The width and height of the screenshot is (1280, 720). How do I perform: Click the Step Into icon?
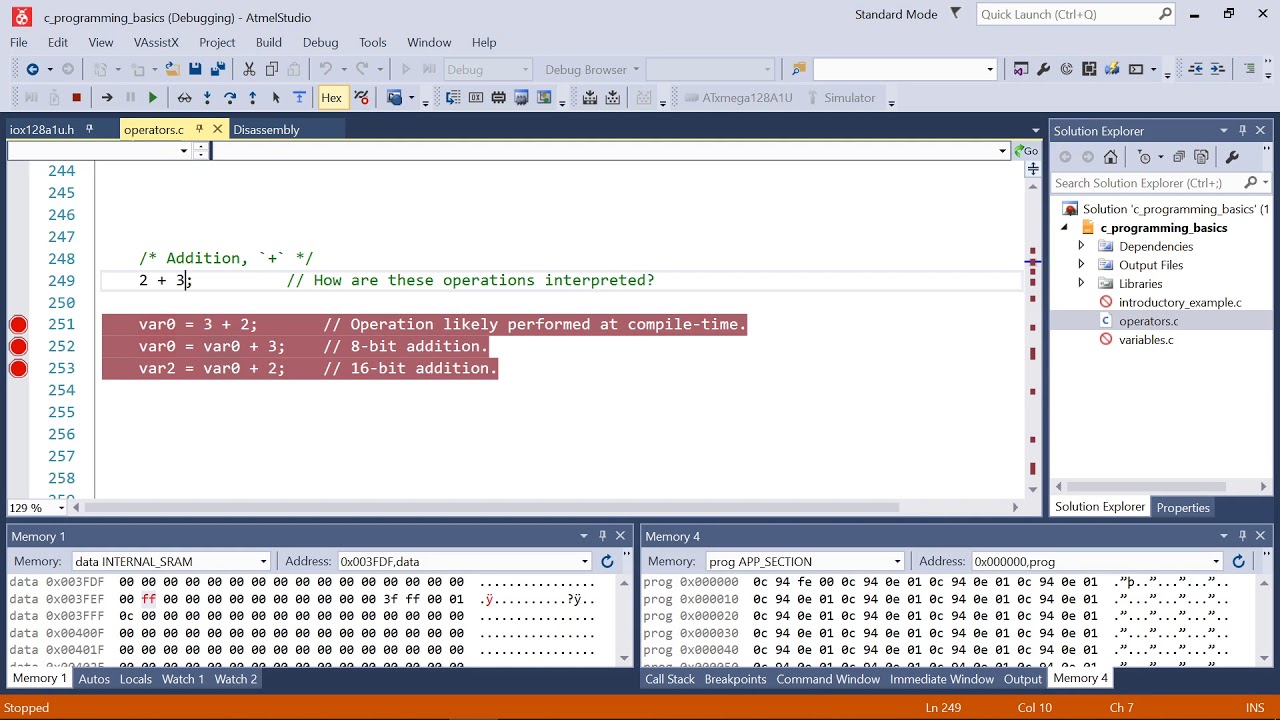pyautogui.click(x=207, y=97)
